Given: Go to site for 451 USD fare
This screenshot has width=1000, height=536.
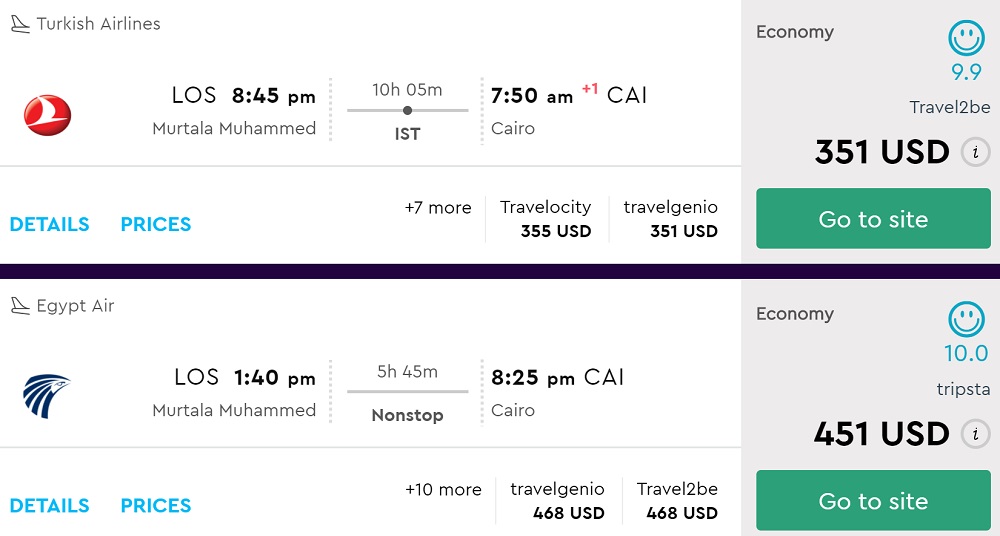Looking at the screenshot, I should [873, 501].
